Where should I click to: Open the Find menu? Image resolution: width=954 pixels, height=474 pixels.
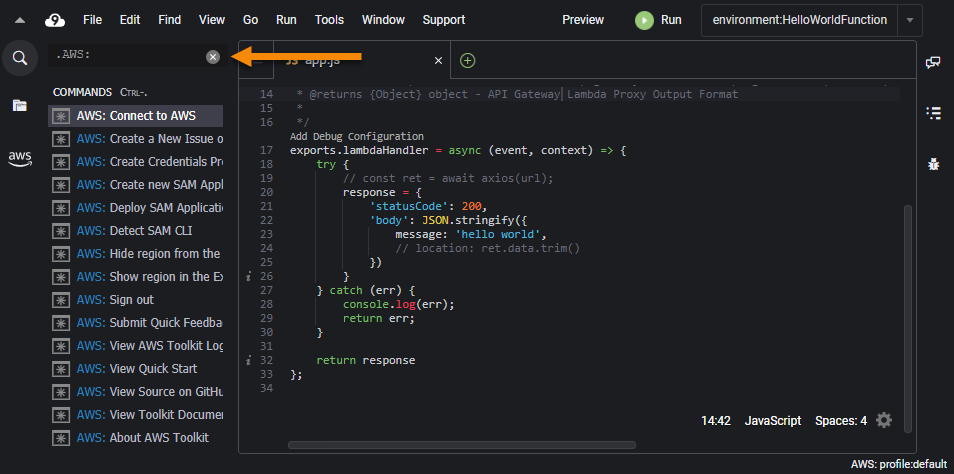pyautogui.click(x=170, y=20)
